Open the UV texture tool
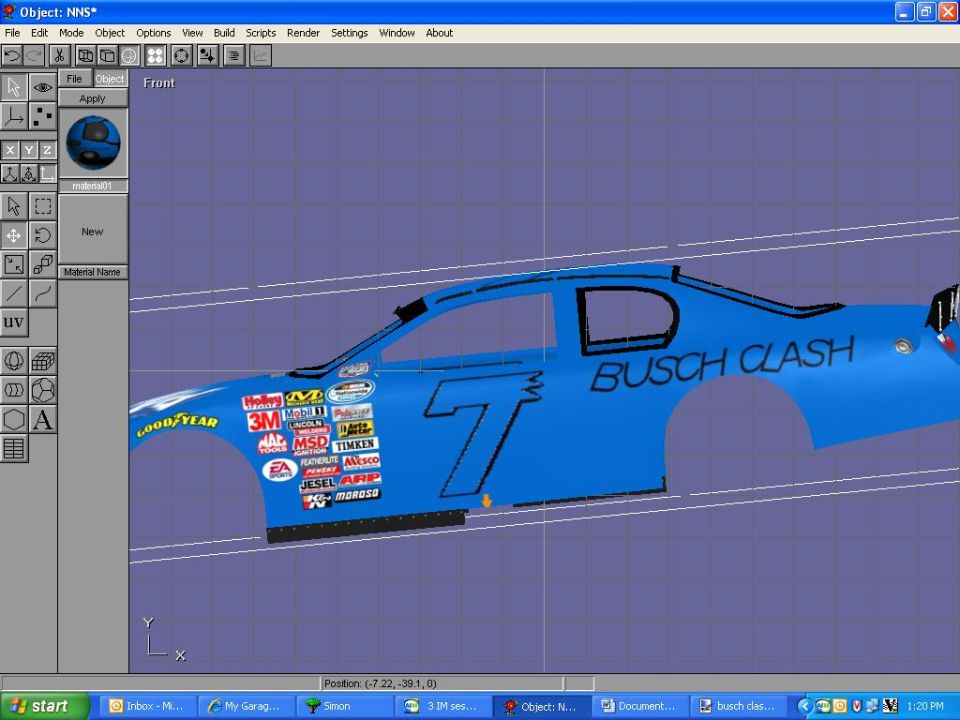The height and width of the screenshot is (720, 960). coord(13,323)
